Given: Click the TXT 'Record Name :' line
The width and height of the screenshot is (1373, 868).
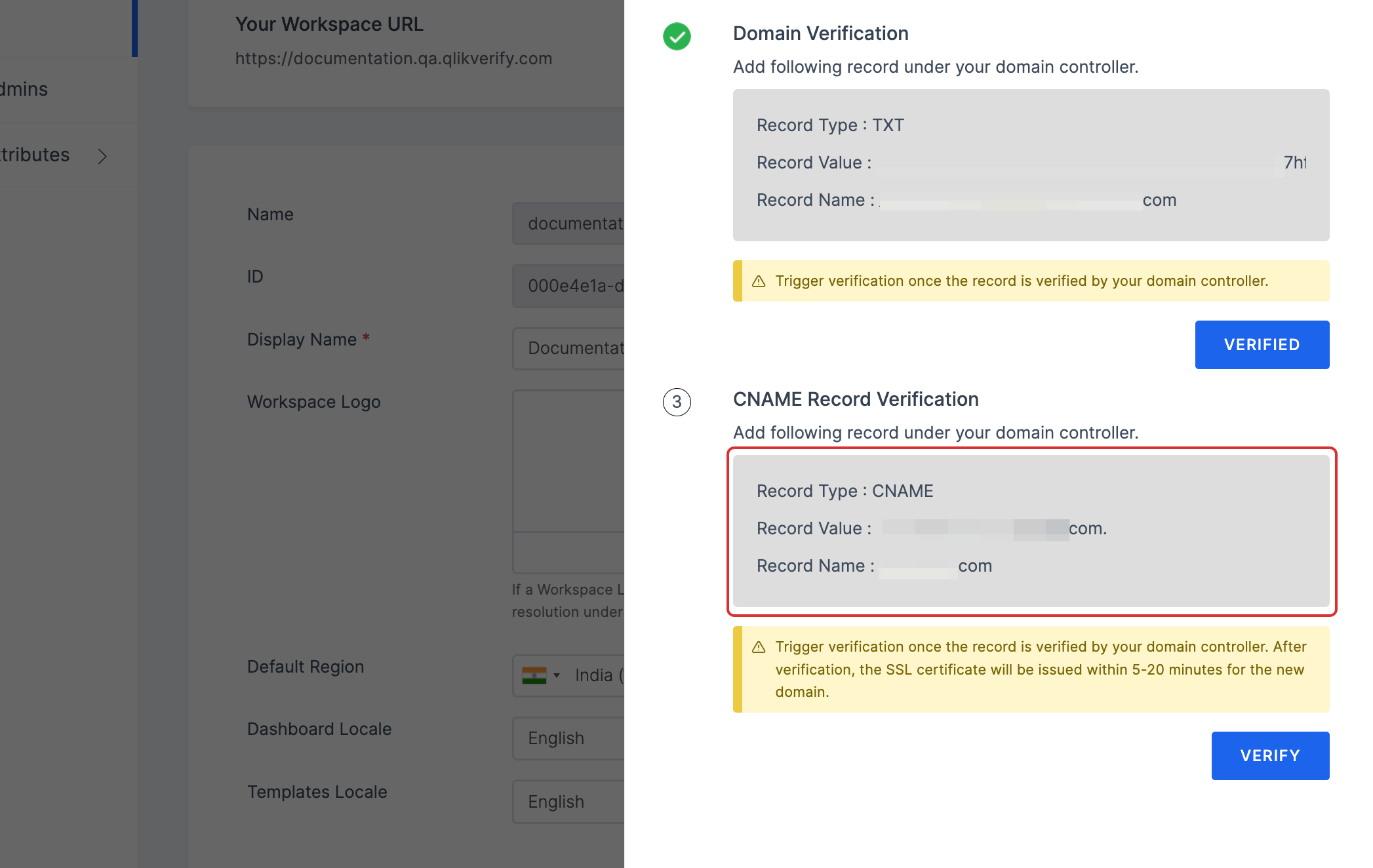Looking at the screenshot, I should 966,200.
